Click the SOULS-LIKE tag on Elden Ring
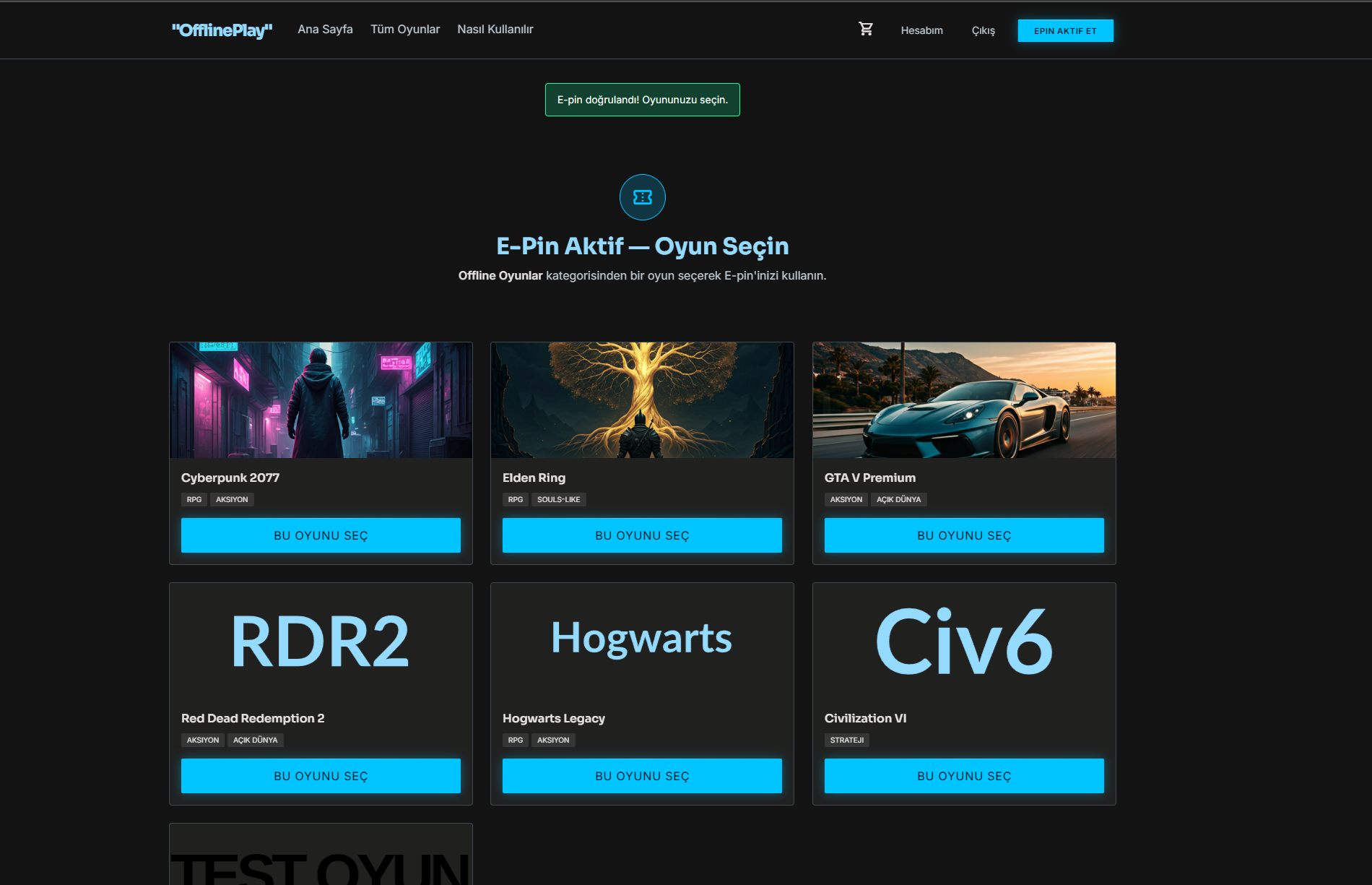 pos(559,499)
